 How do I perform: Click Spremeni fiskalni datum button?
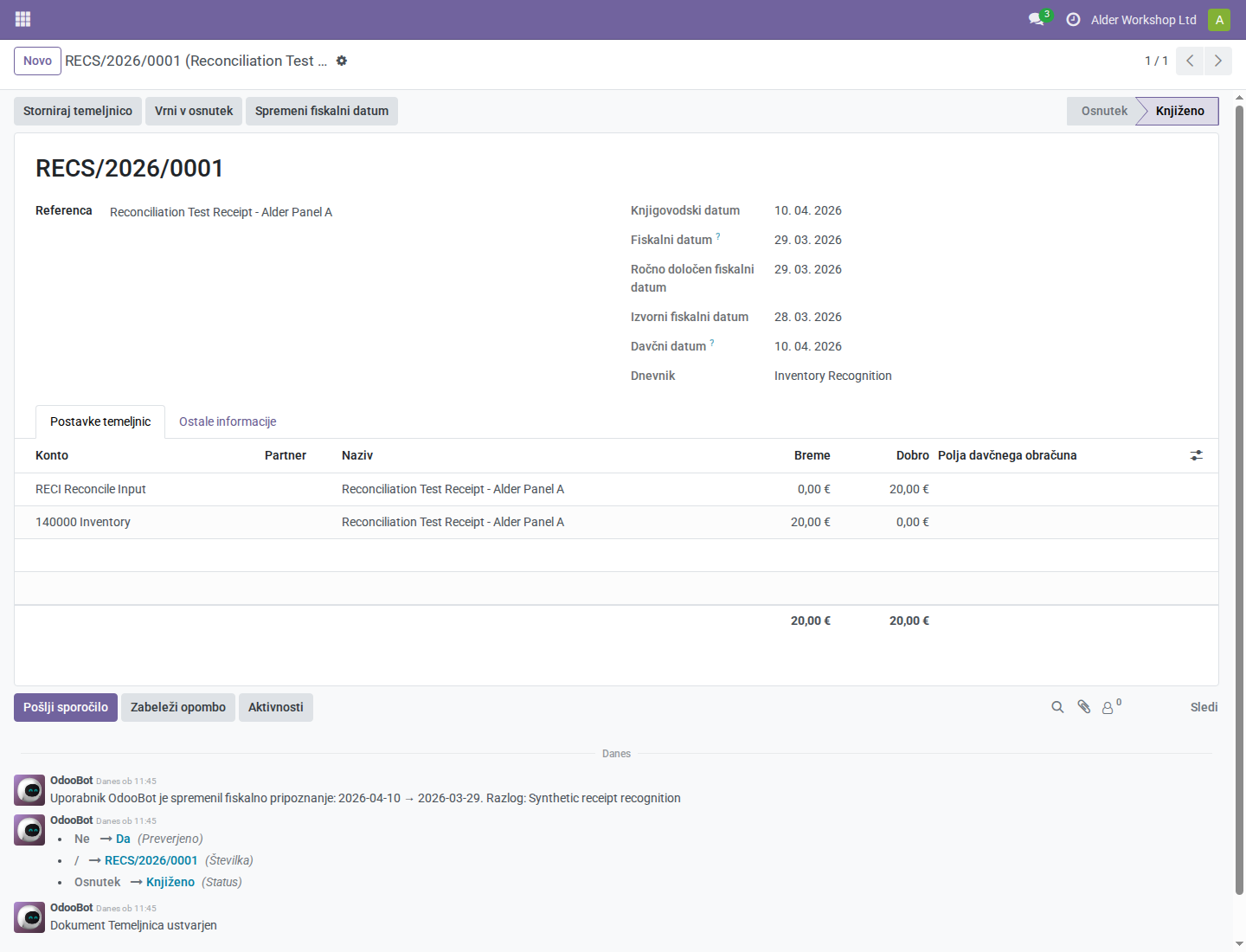tap(322, 111)
